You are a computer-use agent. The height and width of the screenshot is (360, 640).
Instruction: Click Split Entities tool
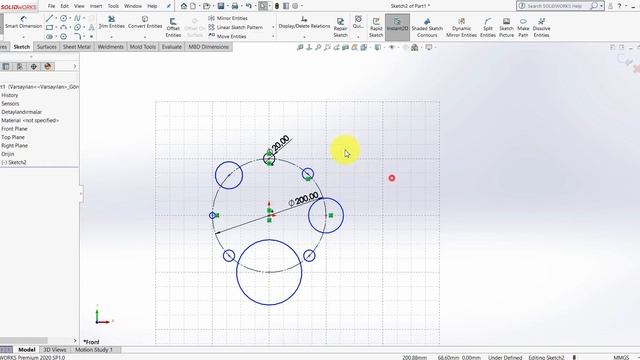tap(488, 28)
